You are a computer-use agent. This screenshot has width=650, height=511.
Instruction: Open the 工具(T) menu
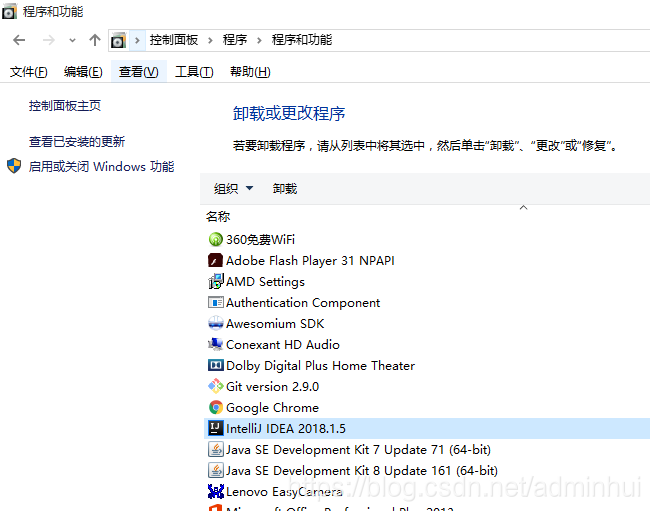pyautogui.click(x=194, y=72)
